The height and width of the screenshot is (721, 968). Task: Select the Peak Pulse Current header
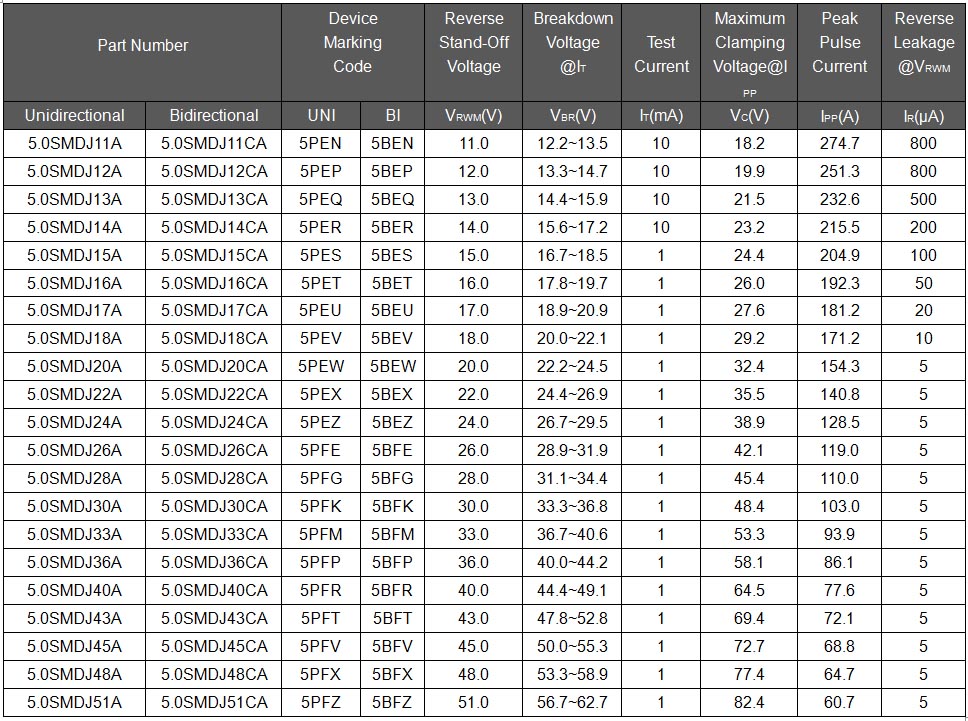(839, 43)
